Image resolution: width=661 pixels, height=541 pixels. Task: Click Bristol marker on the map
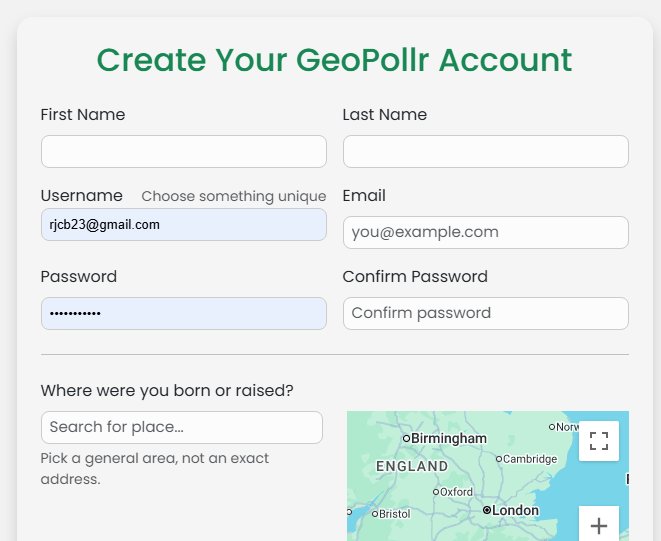pos(376,514)
